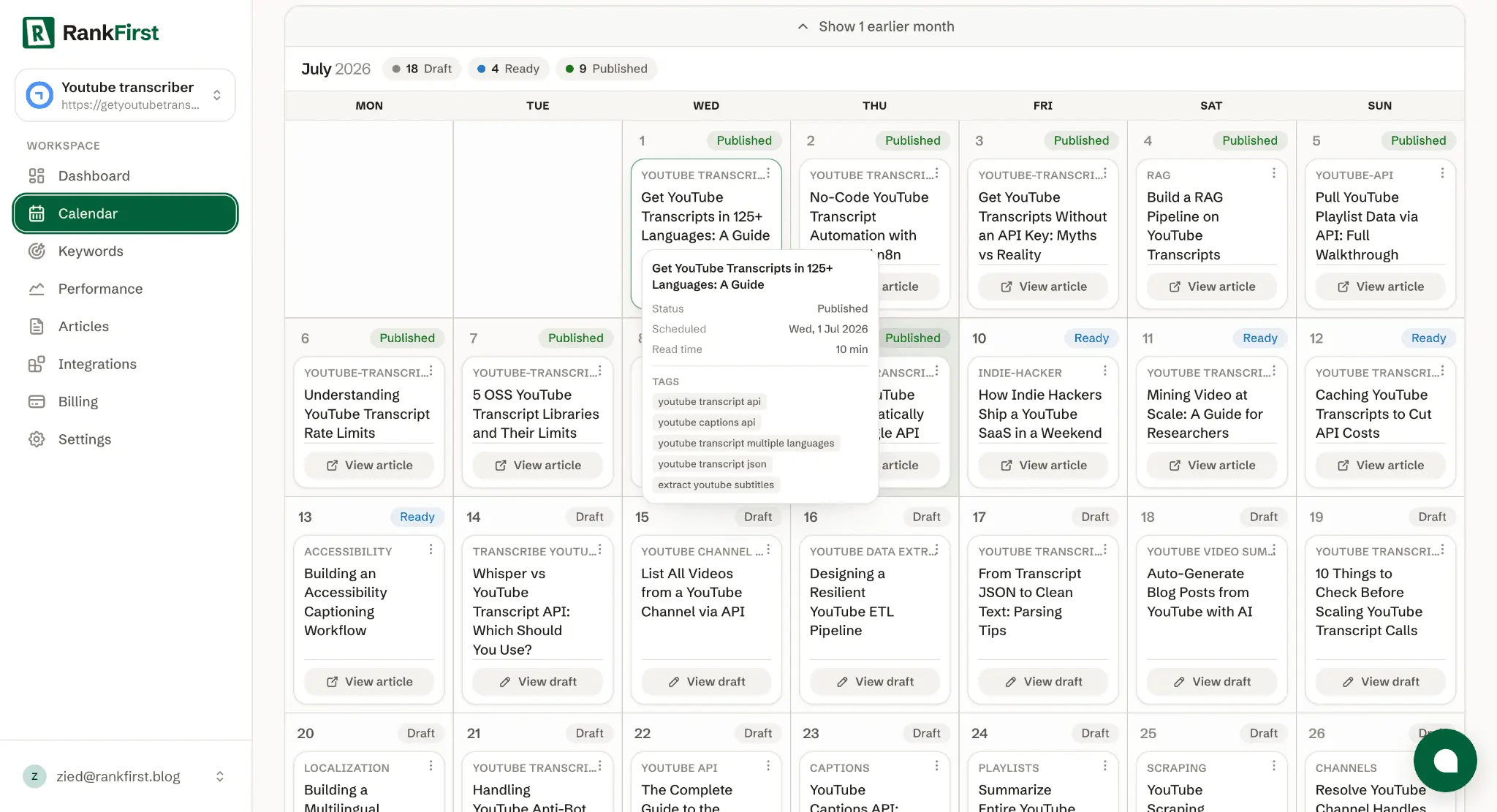Click the 18 Draft status pill
This screenshot has height=812, width=1497.
422,69
